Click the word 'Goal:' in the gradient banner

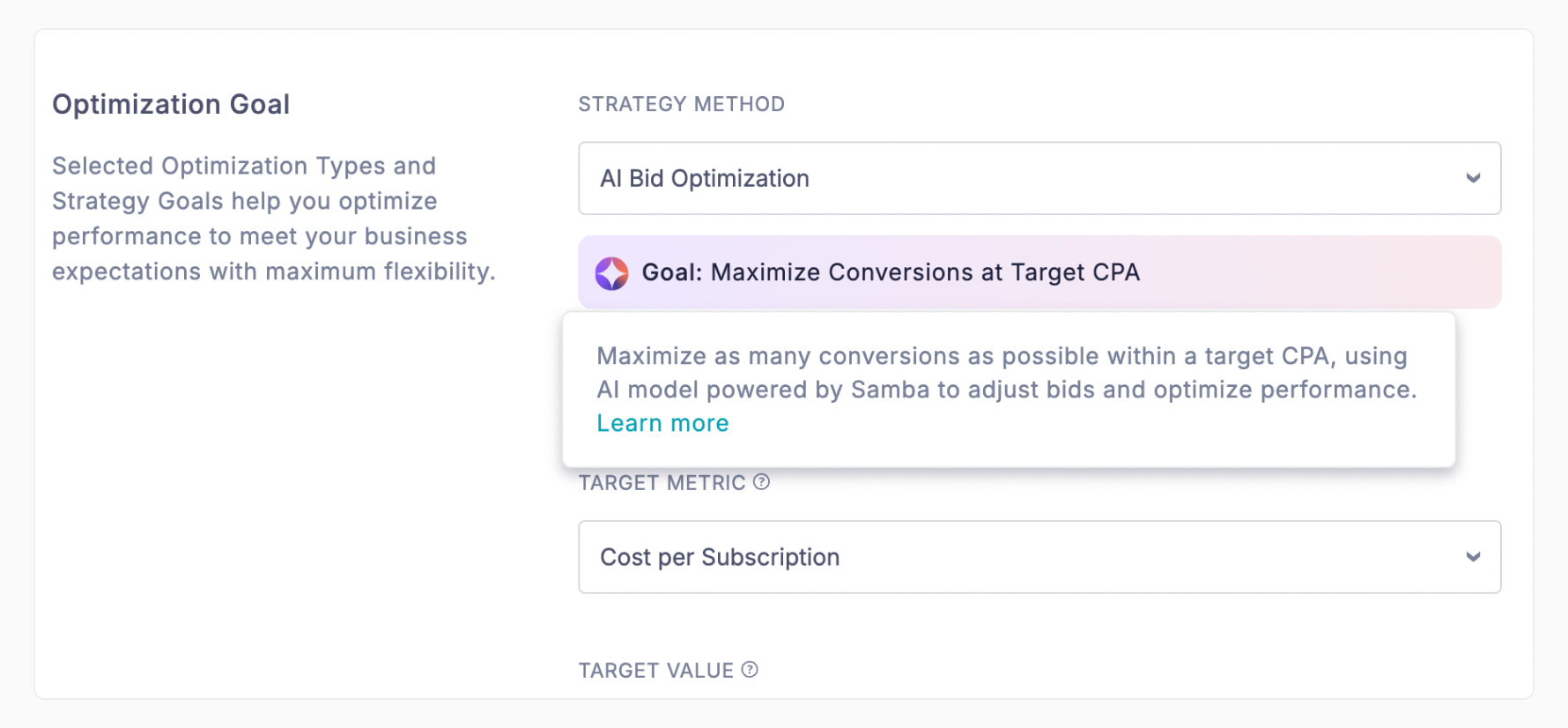[672, 272]
